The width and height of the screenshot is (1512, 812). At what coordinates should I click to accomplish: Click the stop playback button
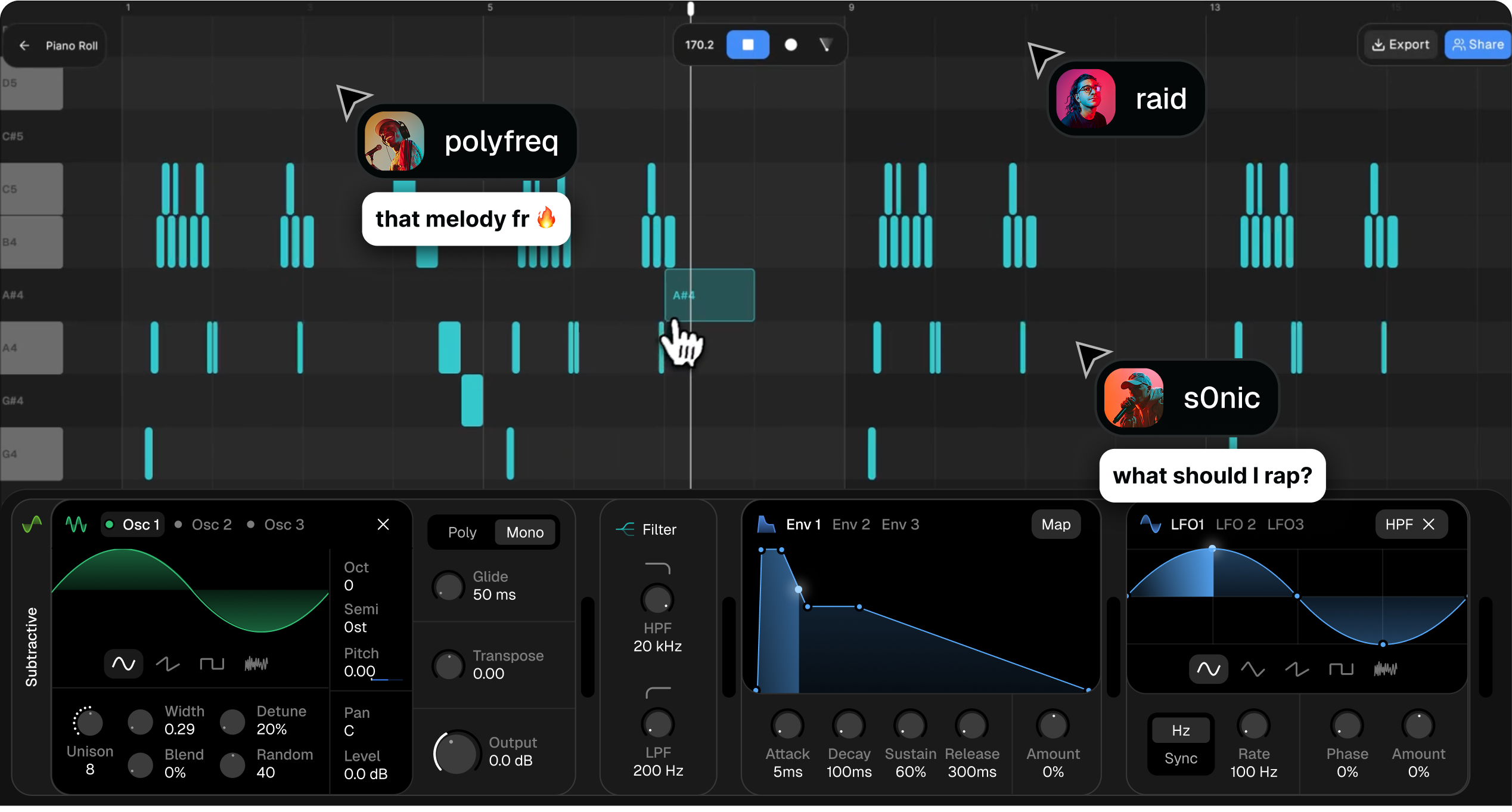tap(747, 45)
